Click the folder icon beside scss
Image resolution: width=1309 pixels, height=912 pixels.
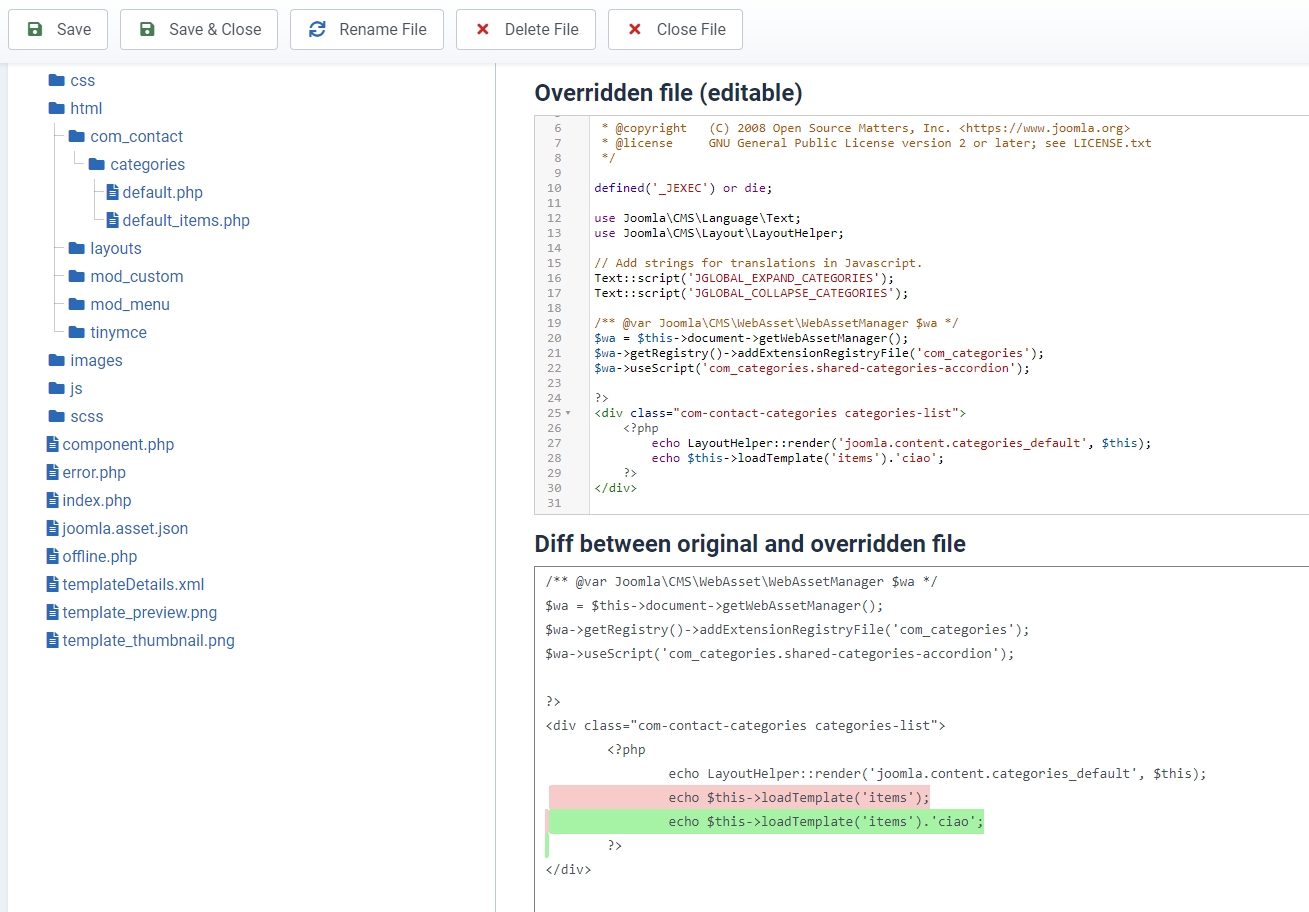click(56, 416)
